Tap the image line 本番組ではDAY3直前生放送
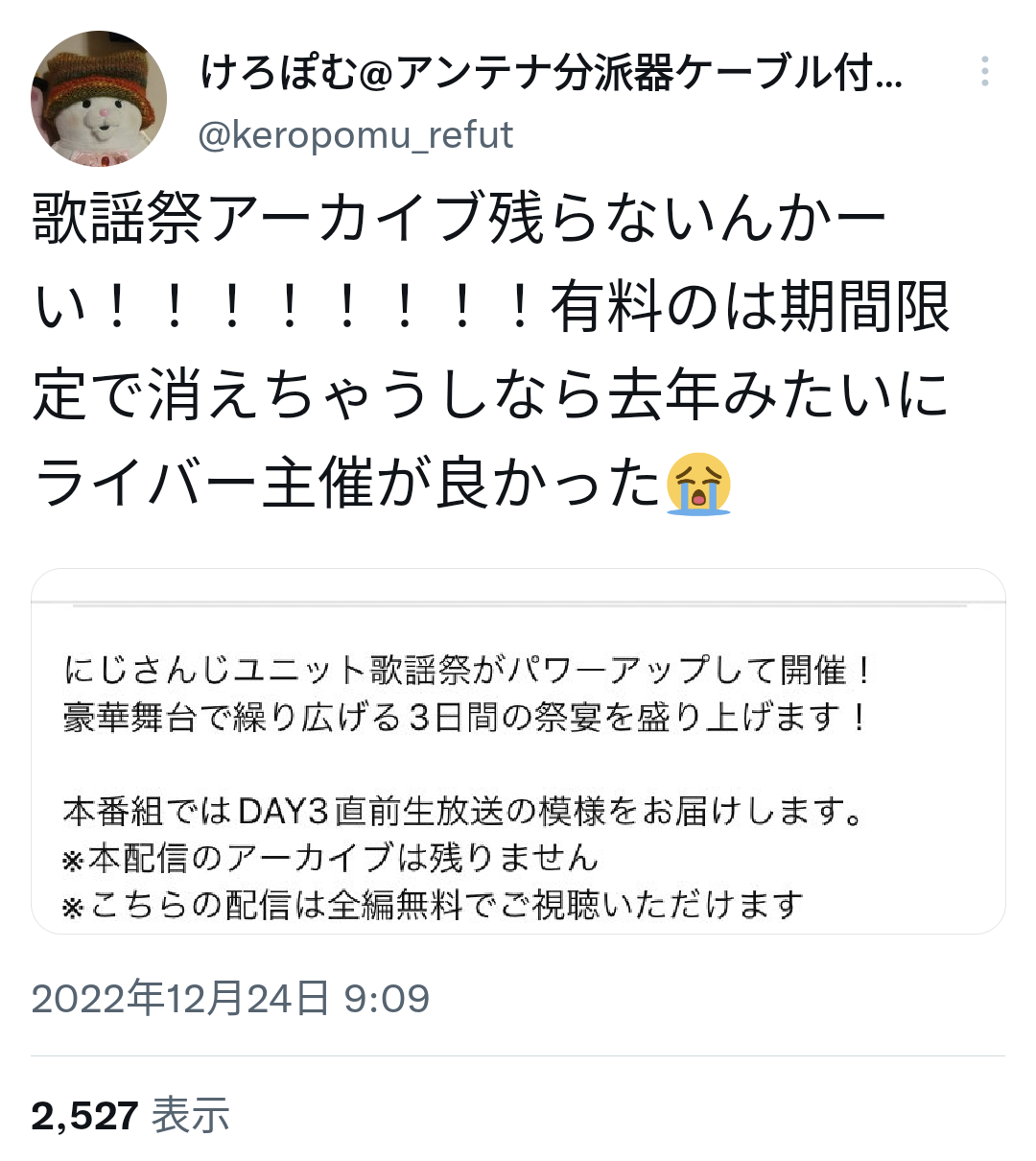This screenshot has height=1161, width=1036. 463,812
